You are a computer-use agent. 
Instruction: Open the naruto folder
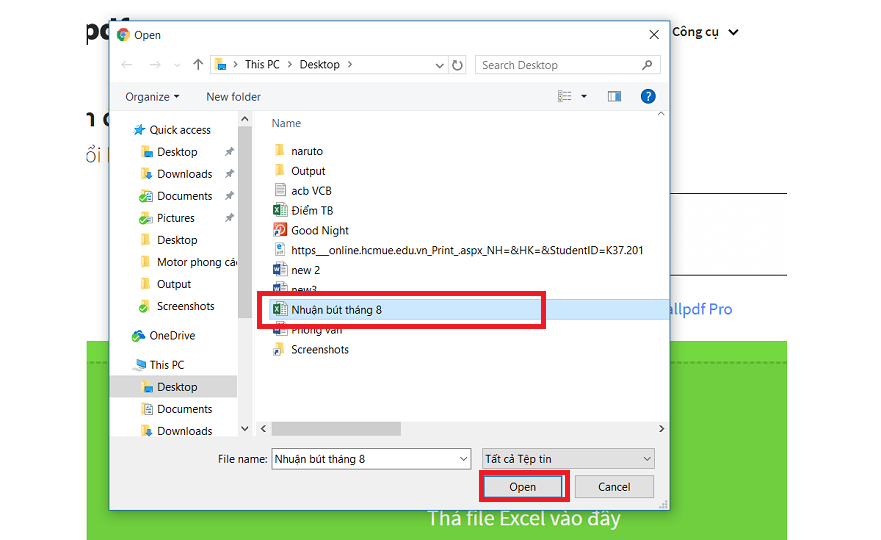coord(298,151)
